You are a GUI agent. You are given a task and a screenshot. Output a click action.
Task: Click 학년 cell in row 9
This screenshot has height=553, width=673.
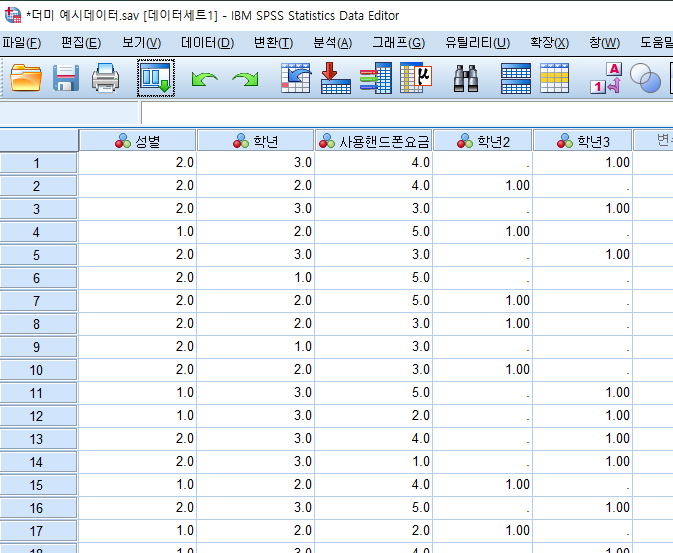click(255, 347)
